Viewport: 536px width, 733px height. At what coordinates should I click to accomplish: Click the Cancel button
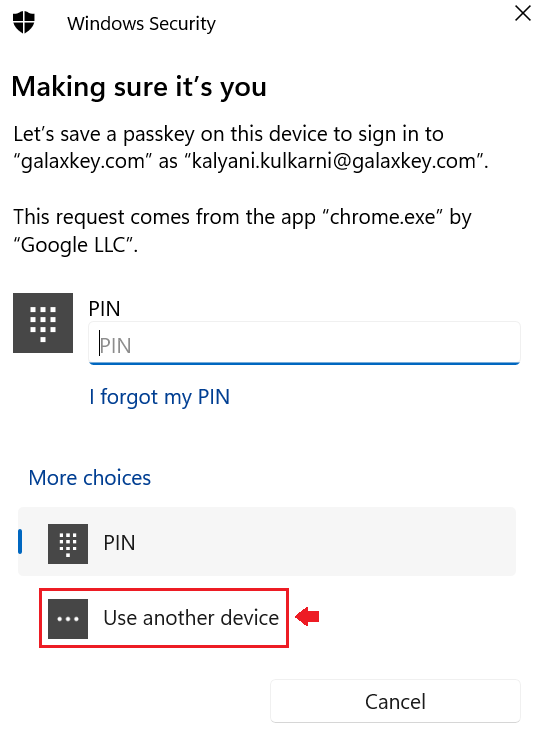point(395,701)
